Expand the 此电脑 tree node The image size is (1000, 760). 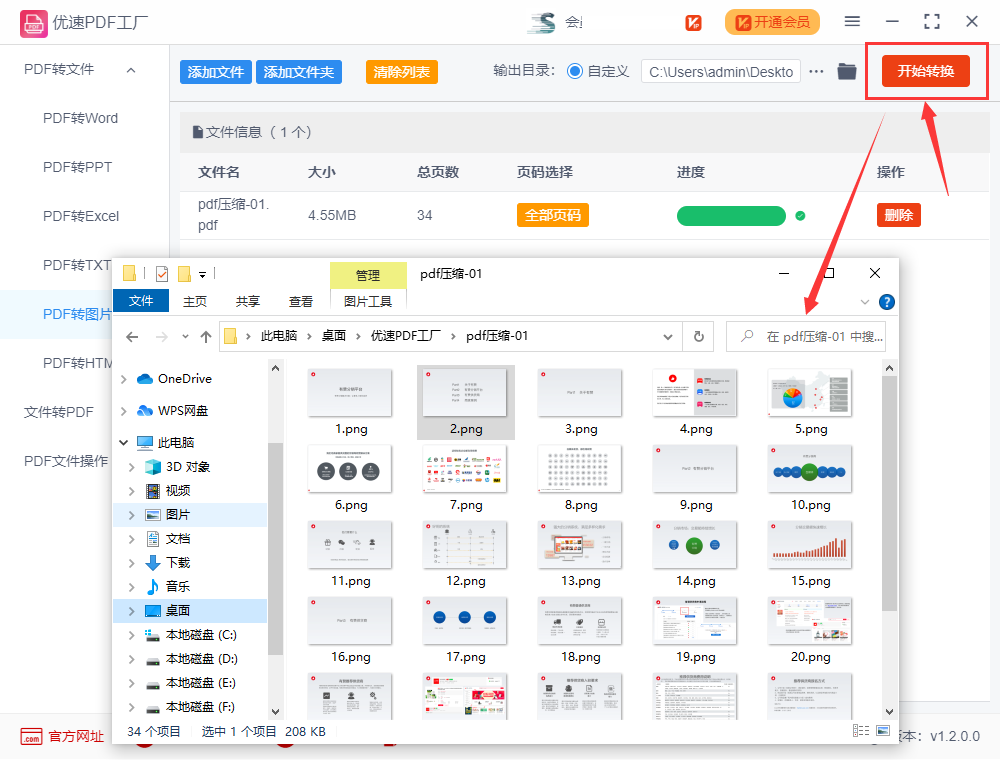coord(122,442)
